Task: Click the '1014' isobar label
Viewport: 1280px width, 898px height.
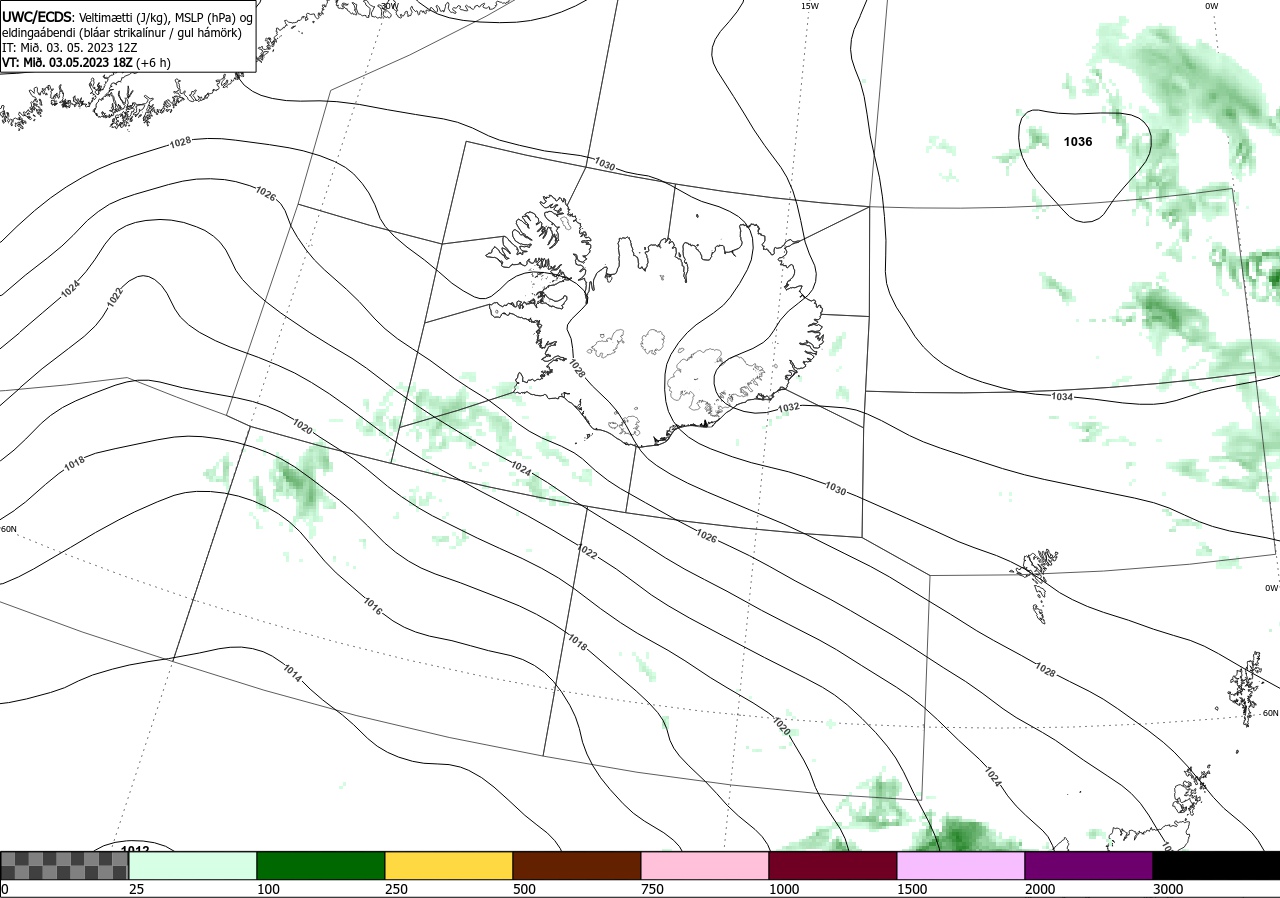Action: [x=292, y=674]
